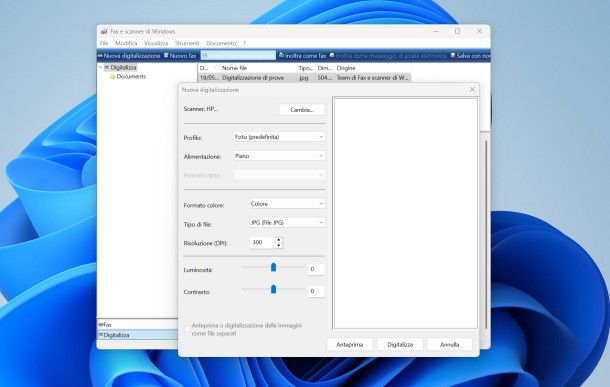The image size is (610, 387).
Task: Open the Formato colore dropdown
Action: (x=287, y=204)
